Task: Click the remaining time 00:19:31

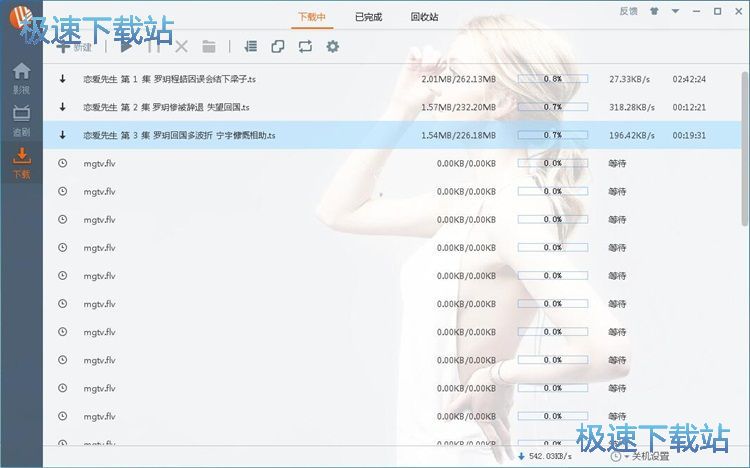Action: coord(689,135)
